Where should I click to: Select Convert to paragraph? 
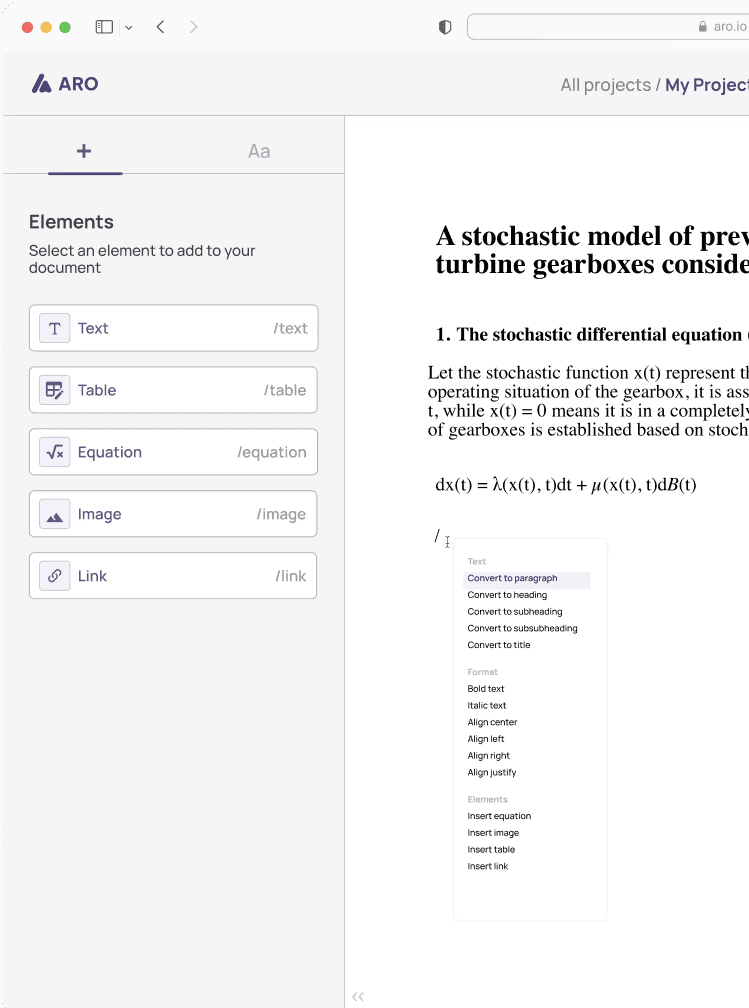526,578
